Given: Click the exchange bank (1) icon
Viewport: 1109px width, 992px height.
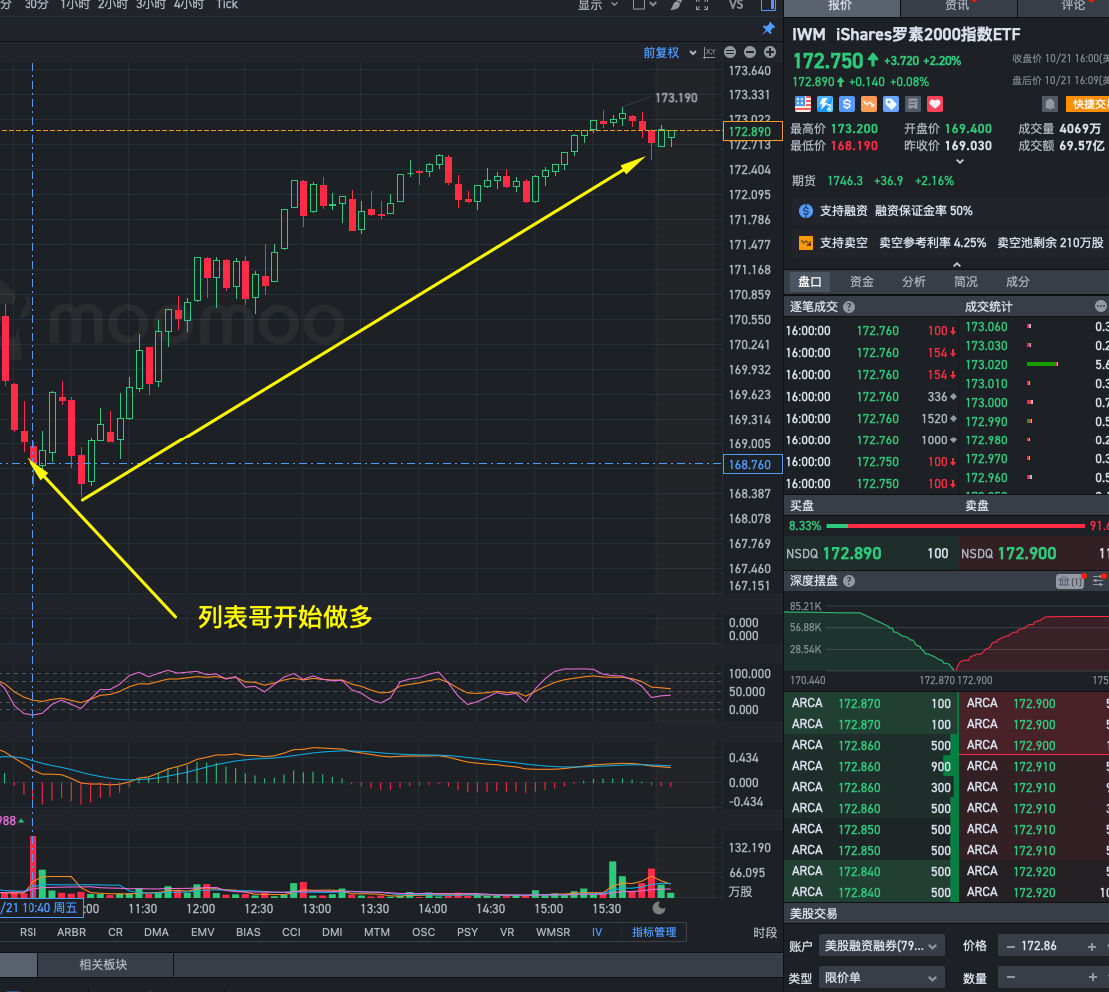Looking at the screenshot, I should (x=1069, y=581).
